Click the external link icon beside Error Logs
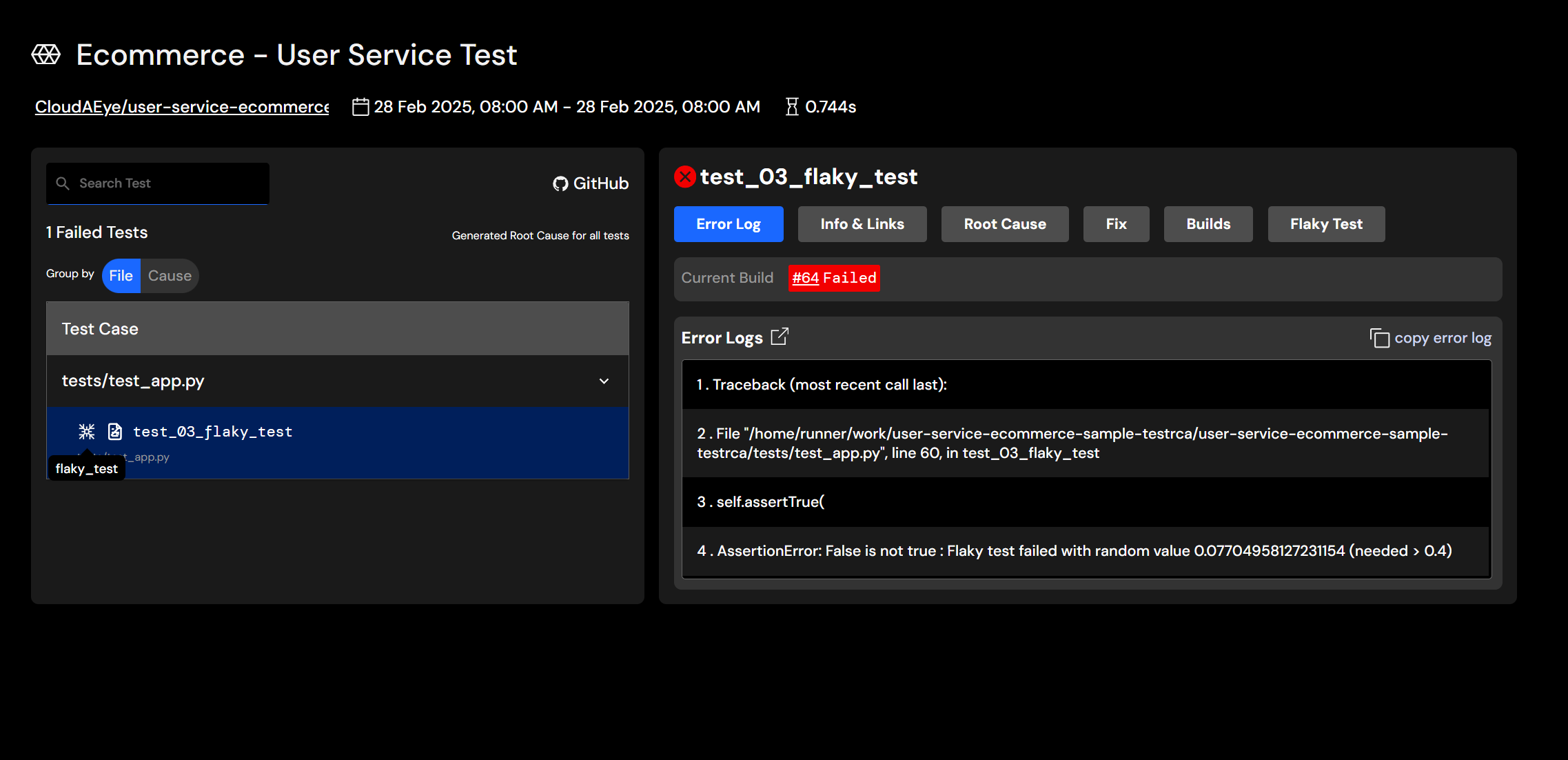1568x760 pixels. pyautogui.click(x=780, y=336)
